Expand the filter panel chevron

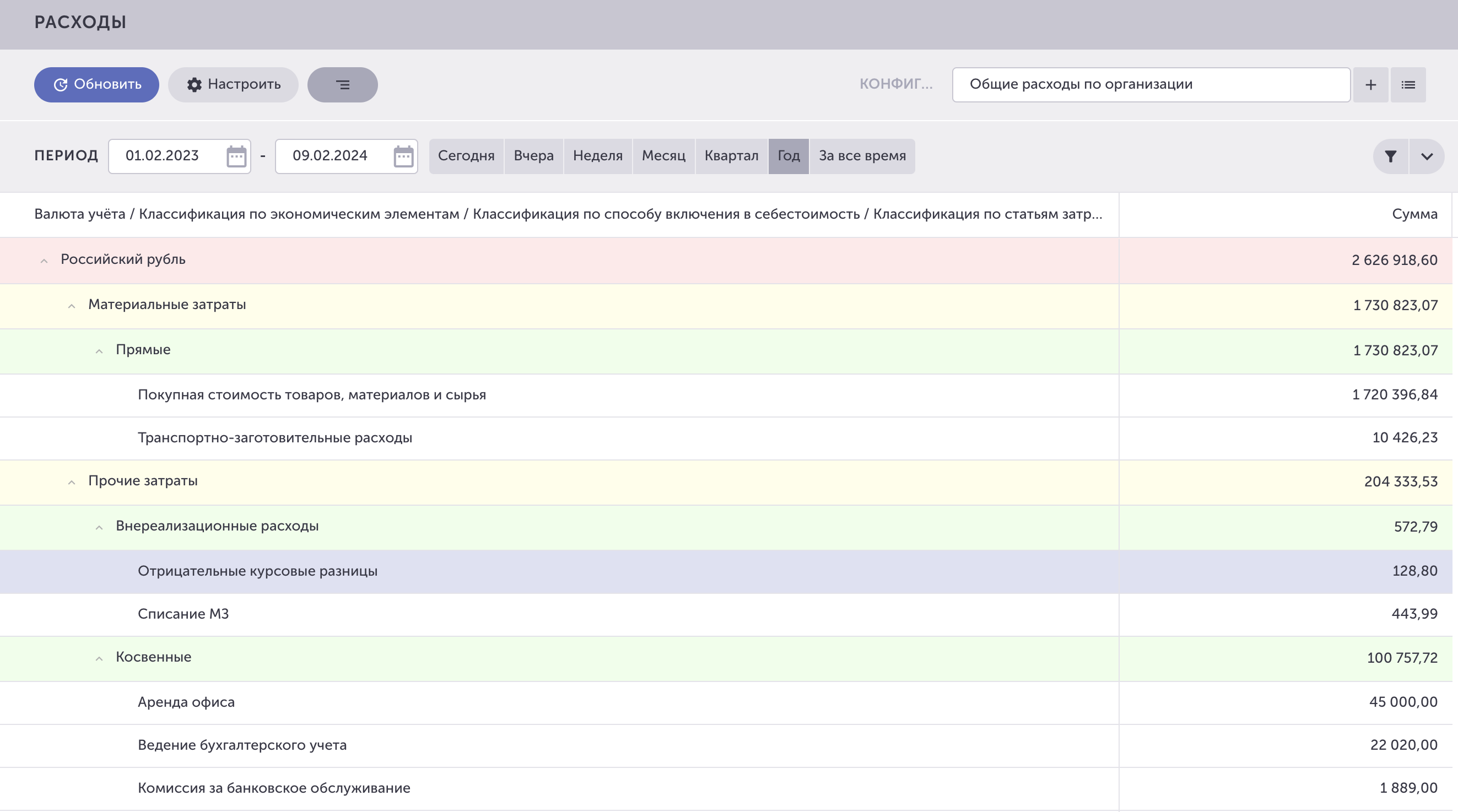(1427, 156)
